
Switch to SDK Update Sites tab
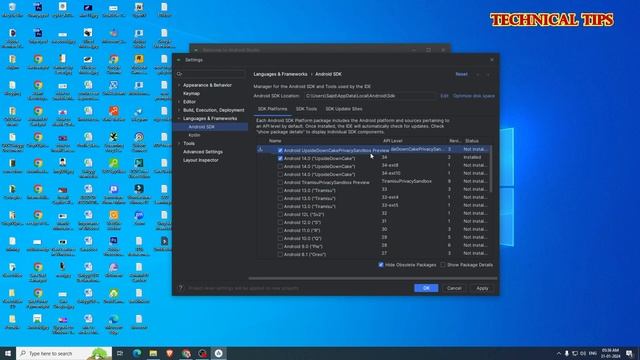pyautogui.click(x=344, y=109)
